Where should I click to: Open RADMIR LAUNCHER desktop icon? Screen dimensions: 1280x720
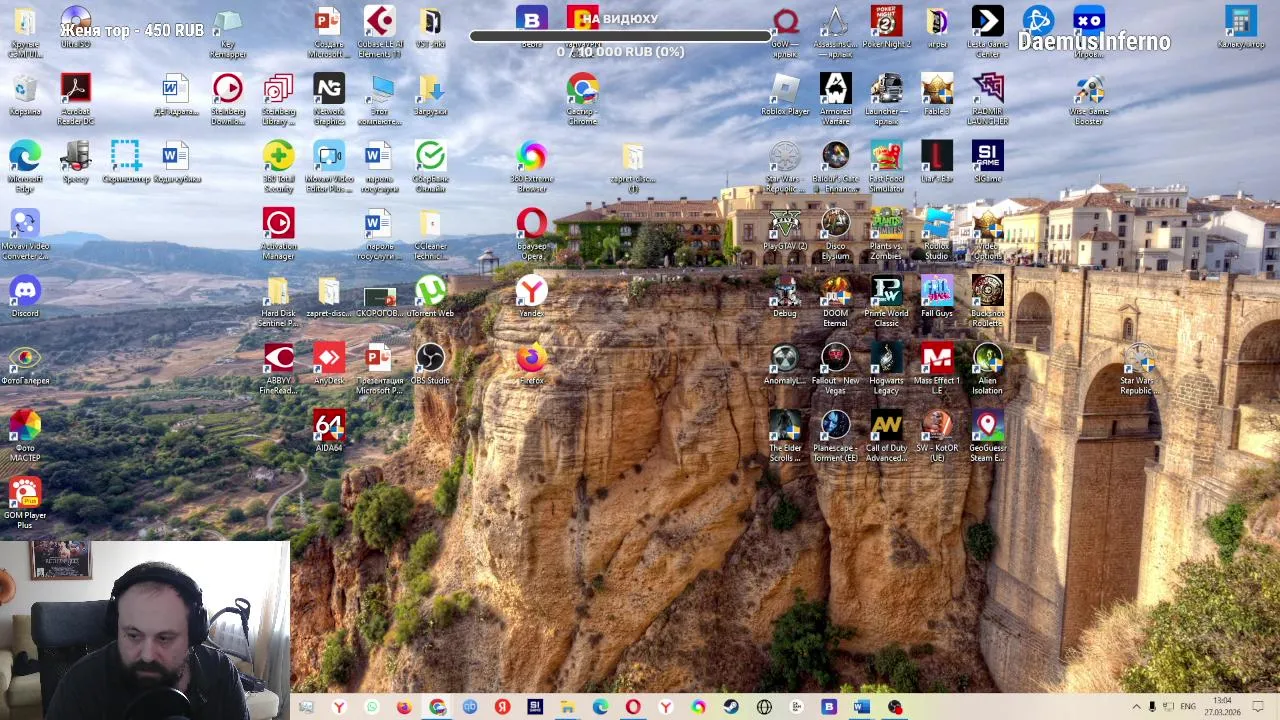(988, 99)
